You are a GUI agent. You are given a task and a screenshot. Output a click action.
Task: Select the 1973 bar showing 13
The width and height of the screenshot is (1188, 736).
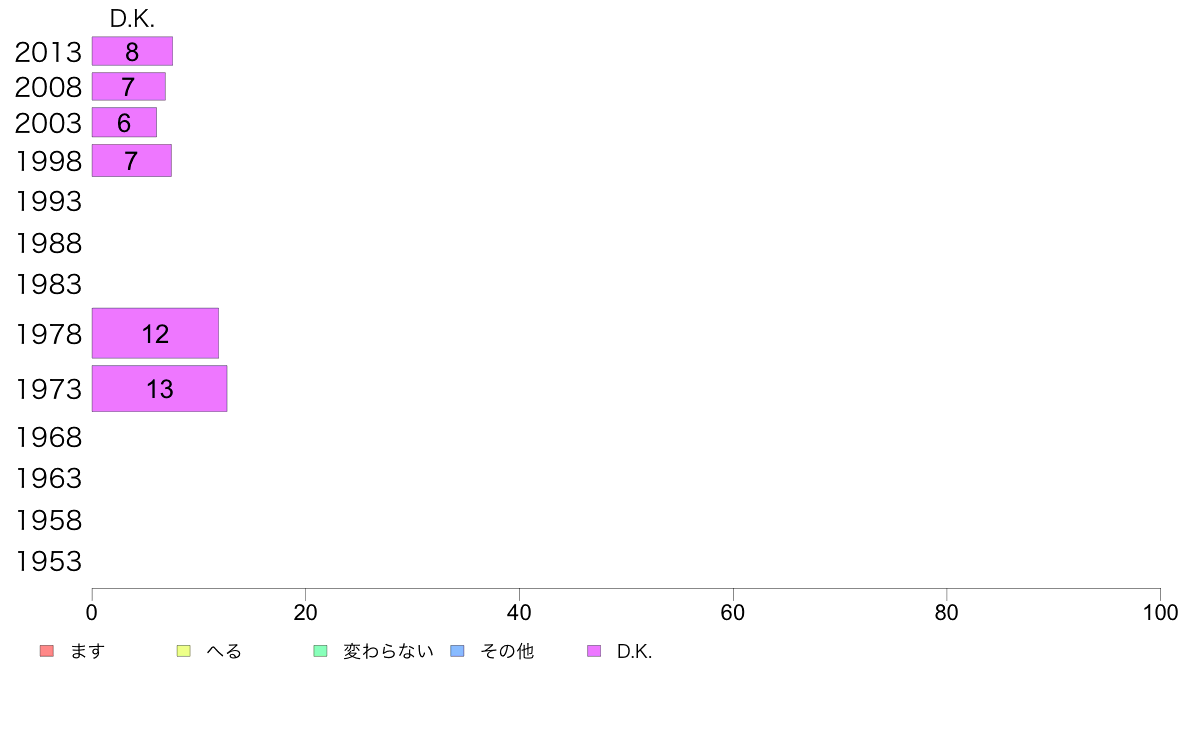point(160,389)
